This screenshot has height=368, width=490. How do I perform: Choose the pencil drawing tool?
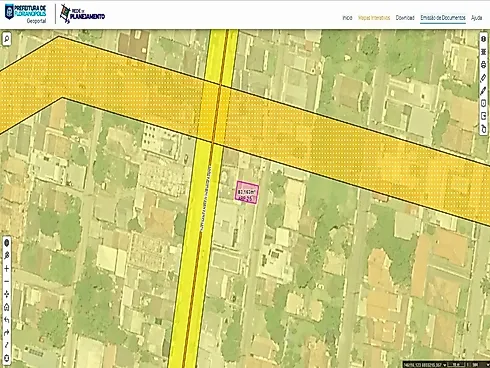coord(483,91)
